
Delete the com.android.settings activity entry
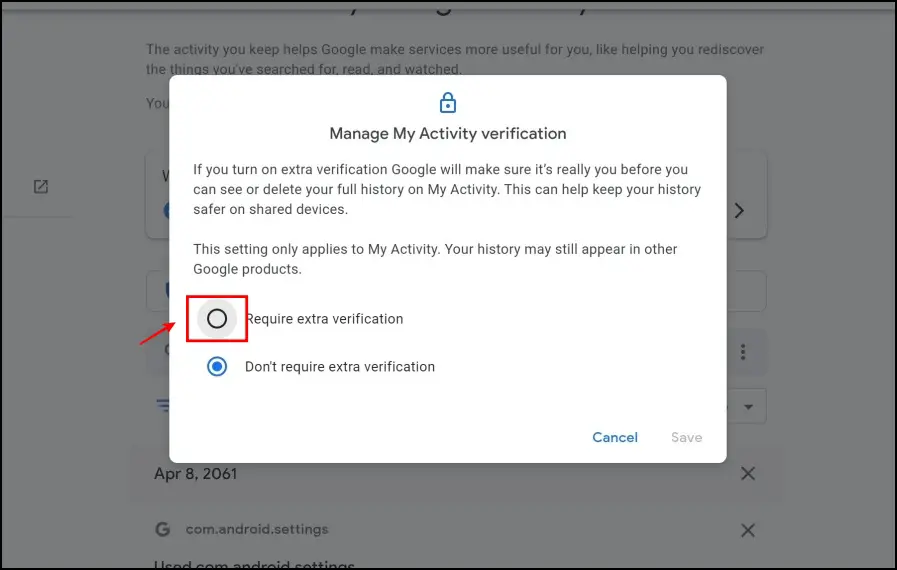[748, 530]
